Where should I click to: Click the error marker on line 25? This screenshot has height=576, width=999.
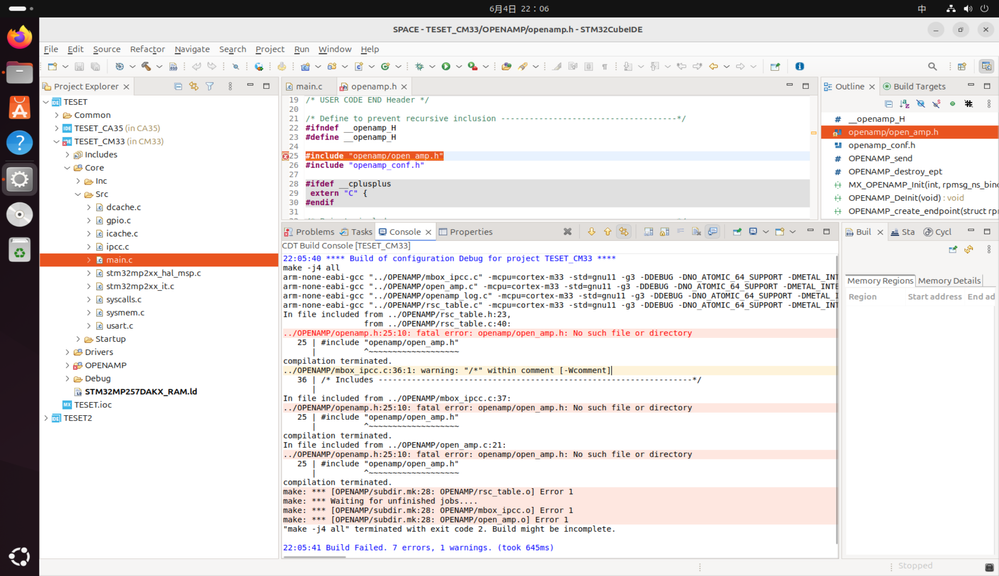coord(285,155)
